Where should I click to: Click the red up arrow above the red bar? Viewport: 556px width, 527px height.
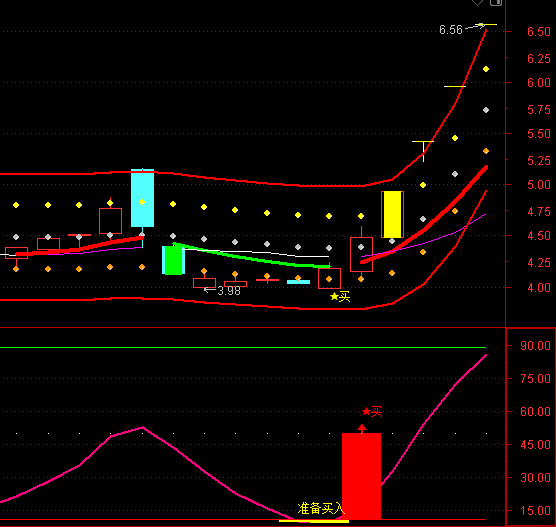362,428
